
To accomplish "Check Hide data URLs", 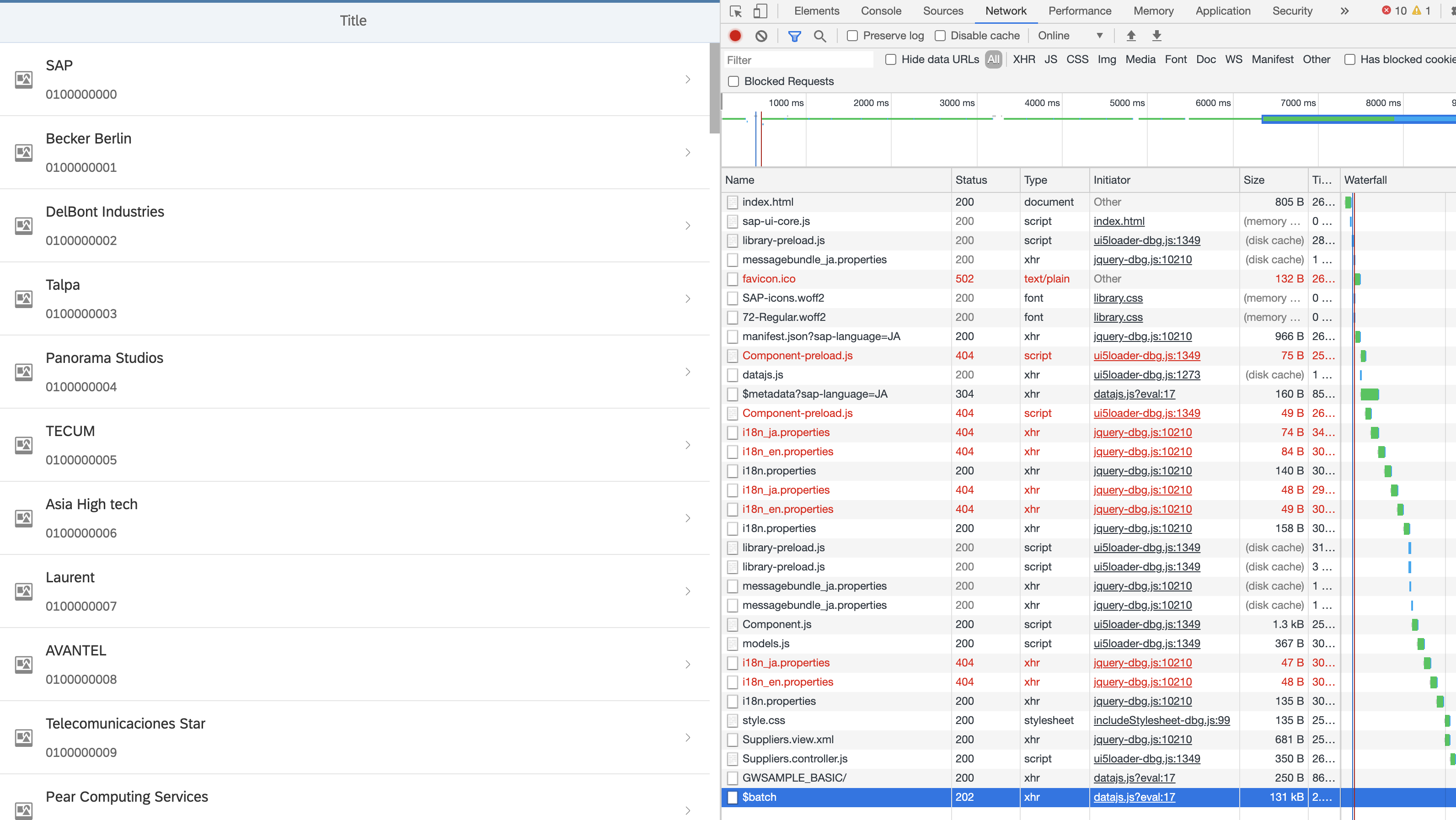I will tap(891, 59).
